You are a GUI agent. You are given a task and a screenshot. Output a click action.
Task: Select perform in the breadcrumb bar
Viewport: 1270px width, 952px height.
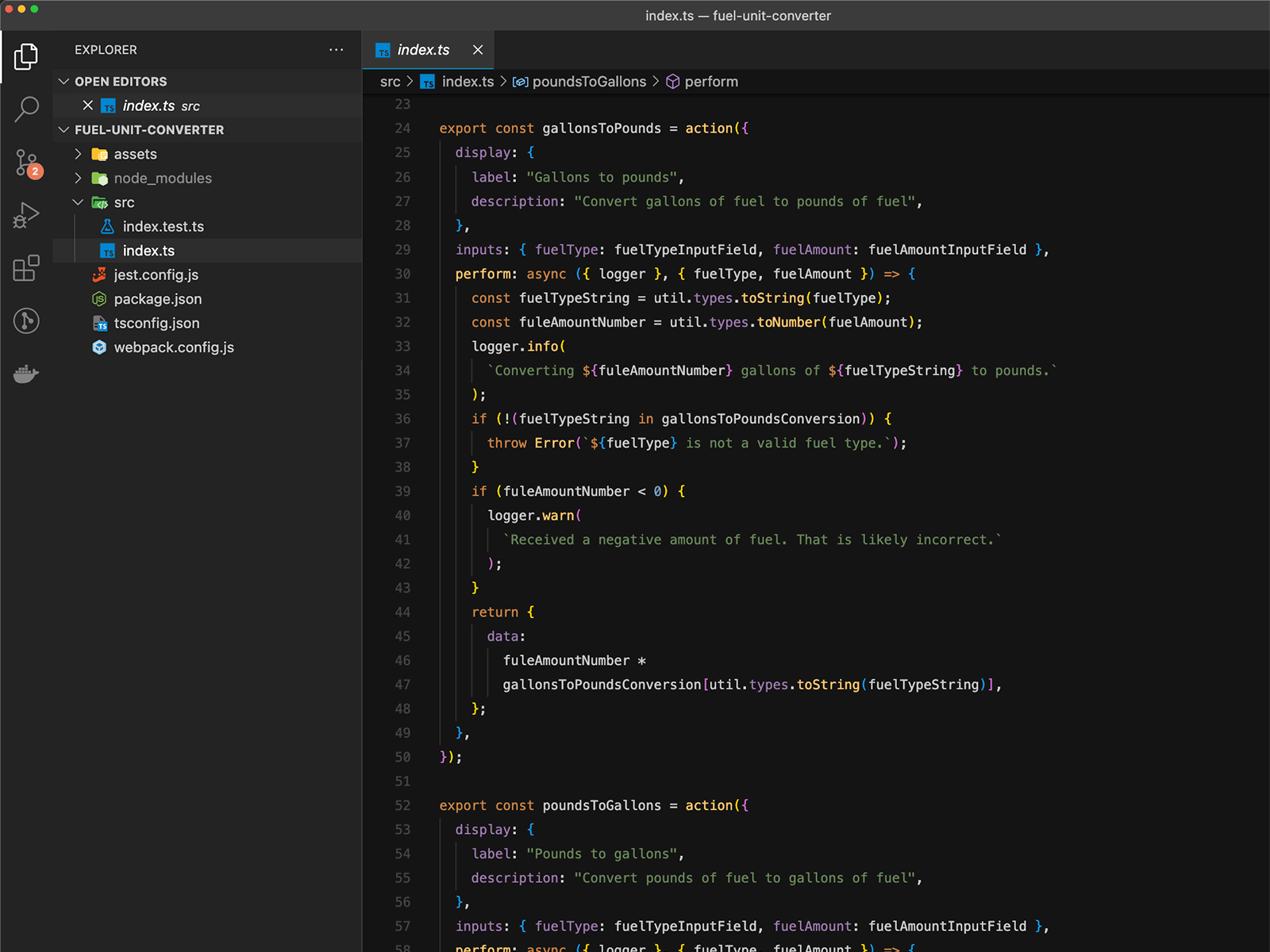[x=710, y=81]
